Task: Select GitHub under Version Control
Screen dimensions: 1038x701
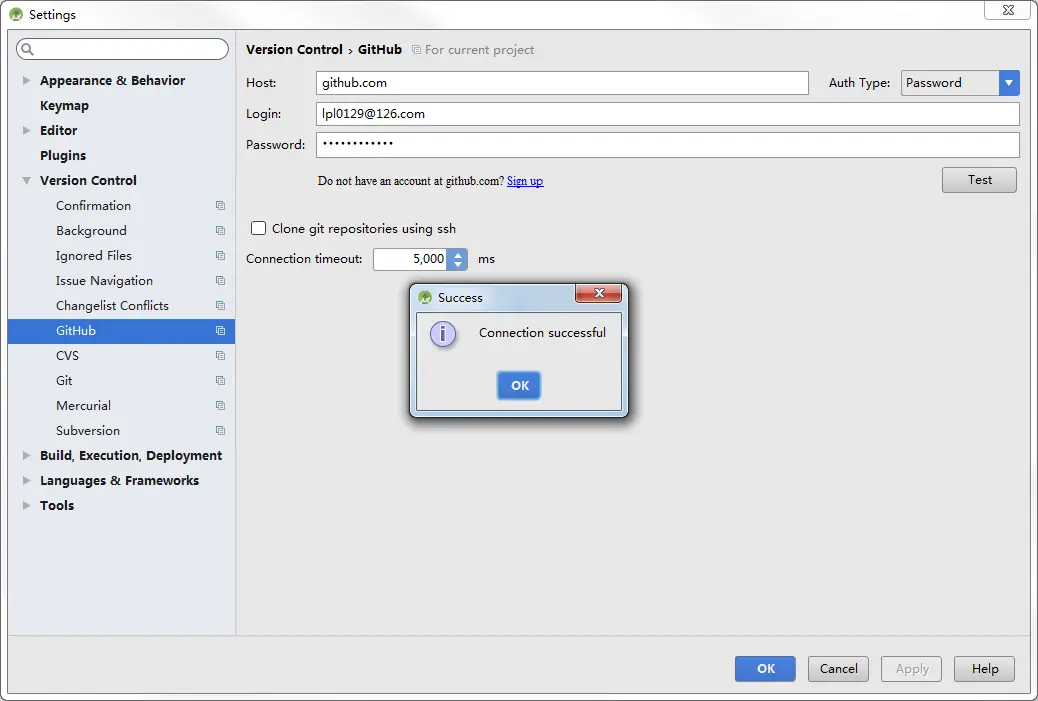Action: pos(121,331)
